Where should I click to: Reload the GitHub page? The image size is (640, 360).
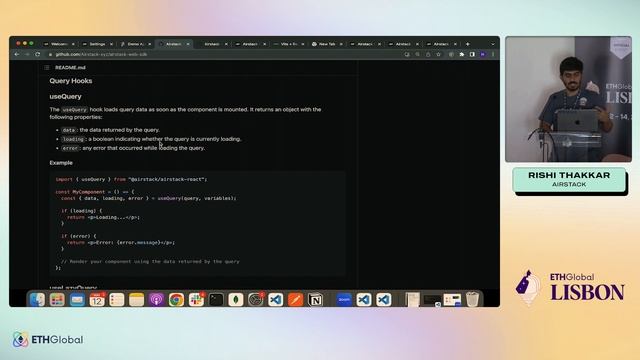tap(38, 54)
